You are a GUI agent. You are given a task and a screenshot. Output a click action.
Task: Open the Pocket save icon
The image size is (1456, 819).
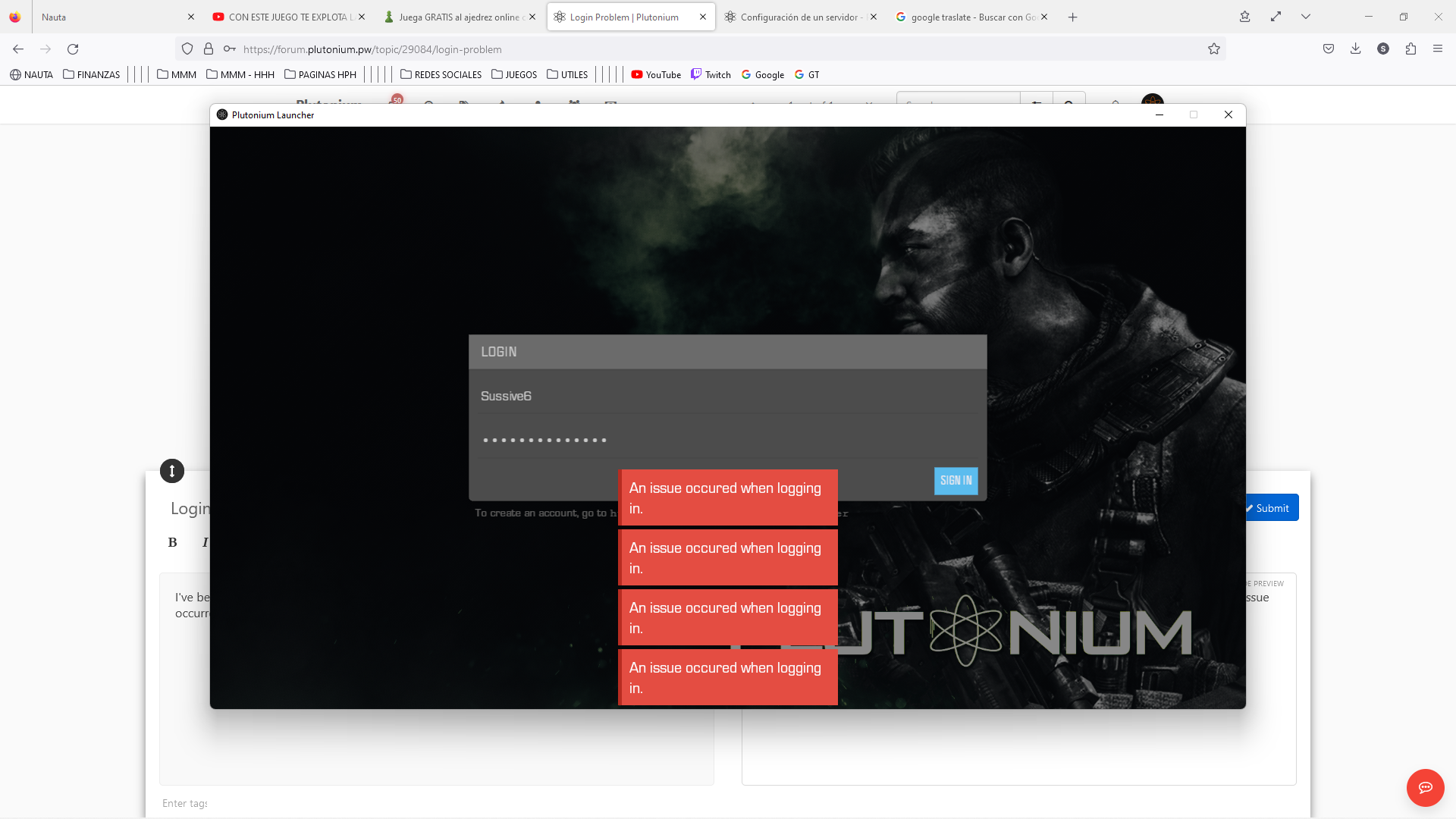[x=1329, y=49]
